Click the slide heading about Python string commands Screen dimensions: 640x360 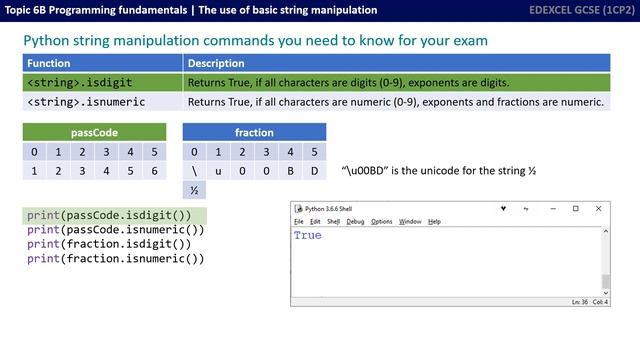(x=256, y=40)
